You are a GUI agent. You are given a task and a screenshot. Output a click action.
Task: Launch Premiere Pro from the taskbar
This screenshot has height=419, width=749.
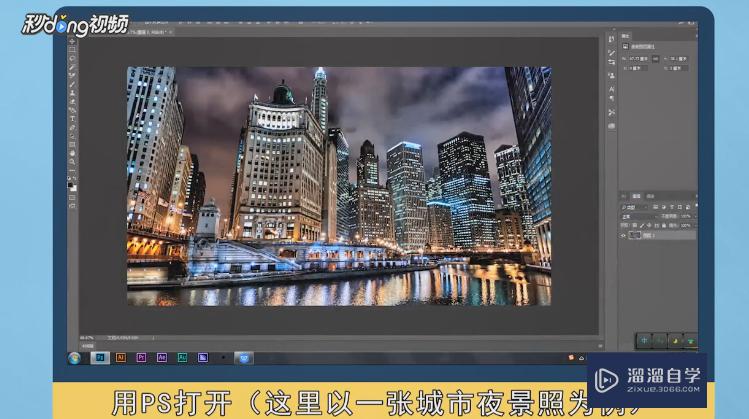point(141,358)
